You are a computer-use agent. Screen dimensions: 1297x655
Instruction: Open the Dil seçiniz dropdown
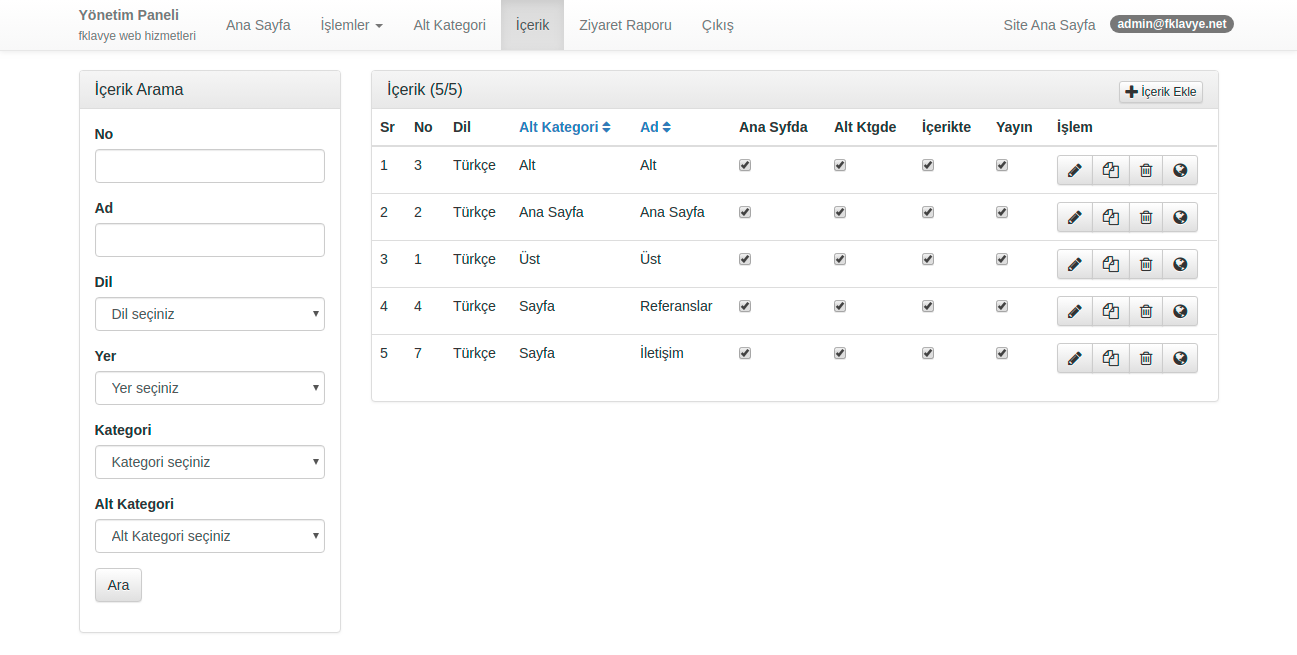[x=210, y=314]
